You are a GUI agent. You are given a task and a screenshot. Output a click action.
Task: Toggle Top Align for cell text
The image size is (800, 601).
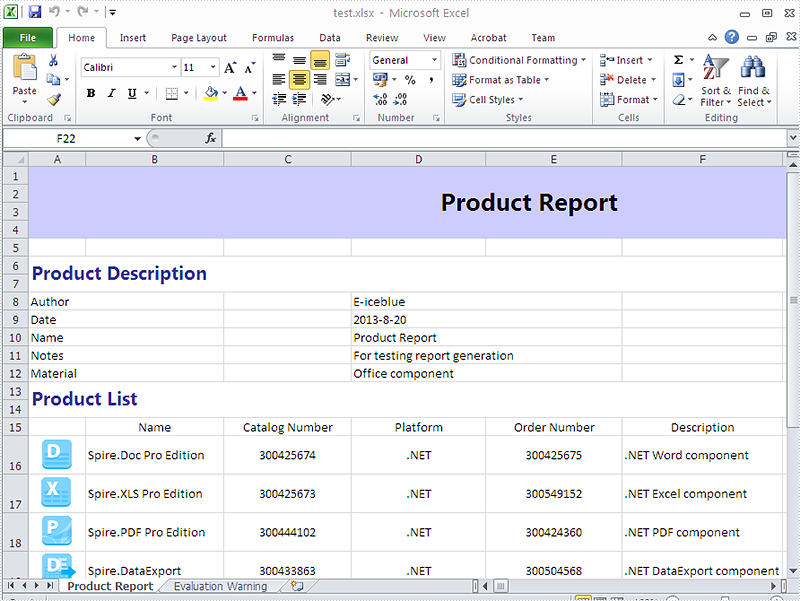click(279, 60)
